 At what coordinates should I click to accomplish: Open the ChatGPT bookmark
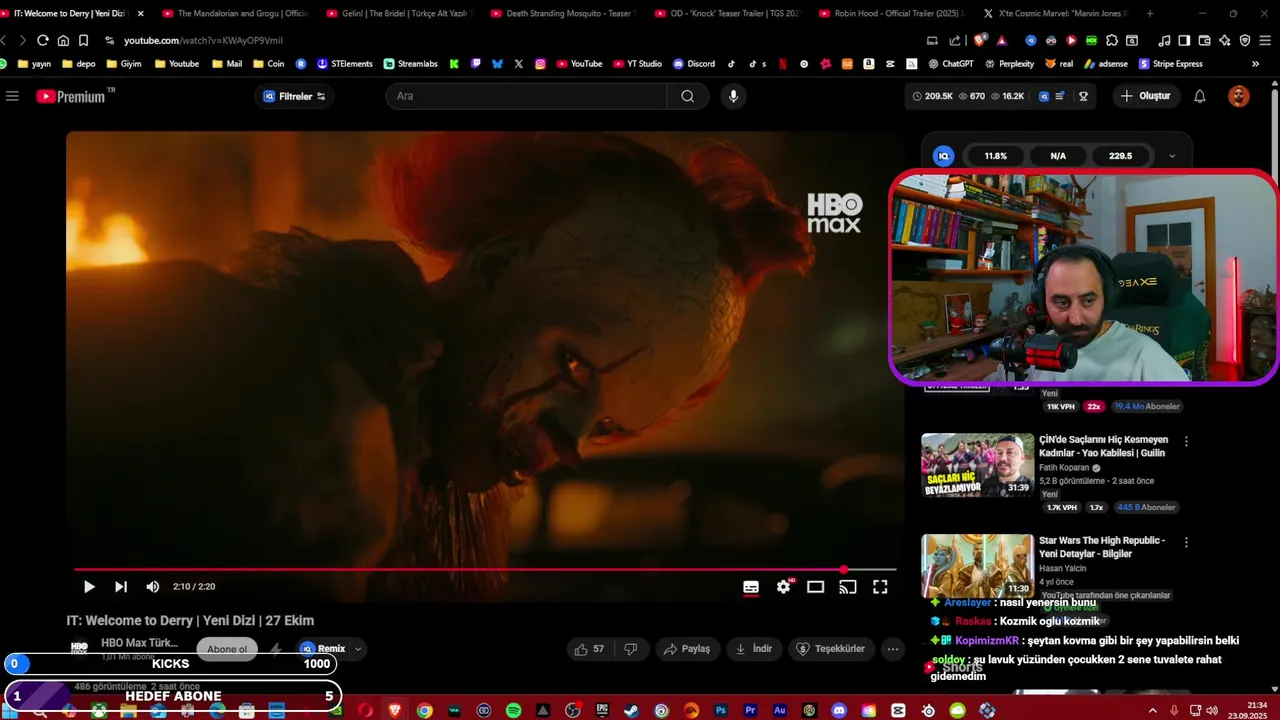point(950,64)
